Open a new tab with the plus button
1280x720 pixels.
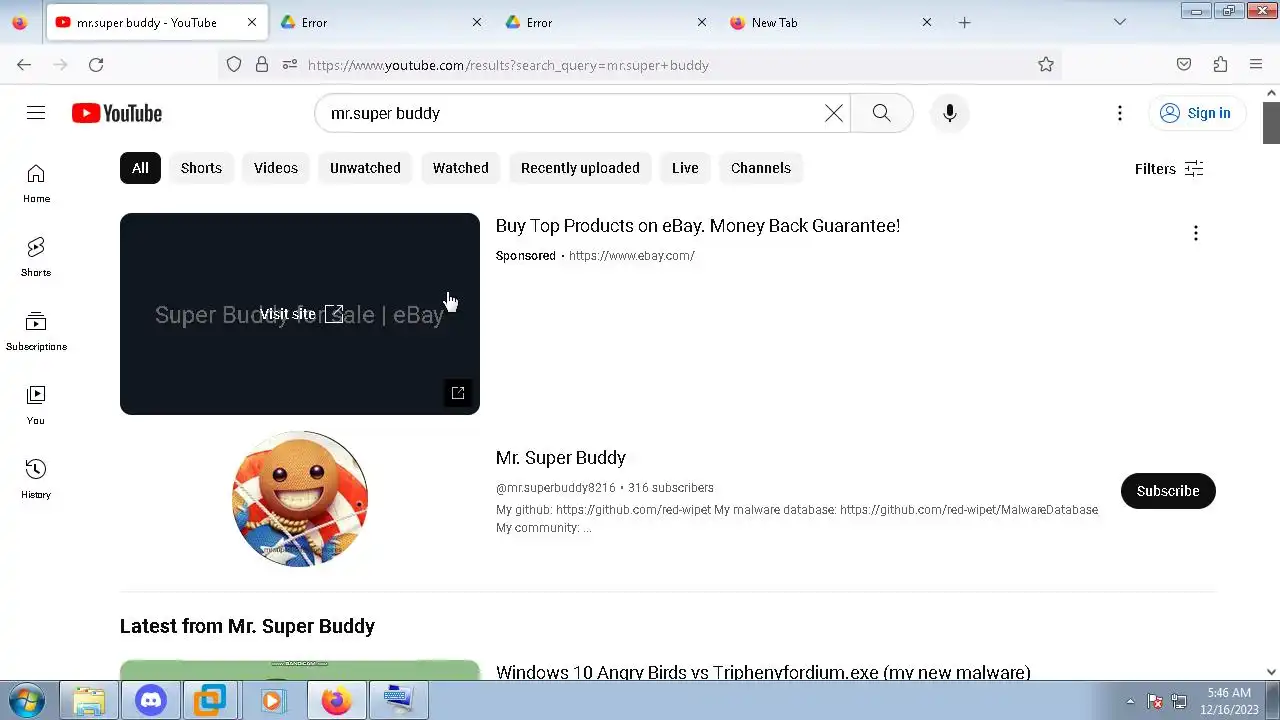click(964, 22)
